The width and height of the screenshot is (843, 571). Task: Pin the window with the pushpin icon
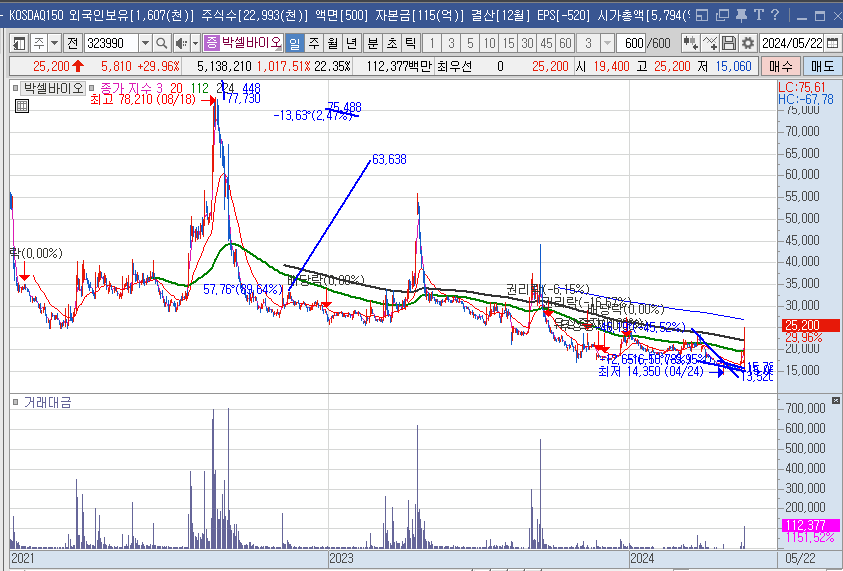click(741, 16)
